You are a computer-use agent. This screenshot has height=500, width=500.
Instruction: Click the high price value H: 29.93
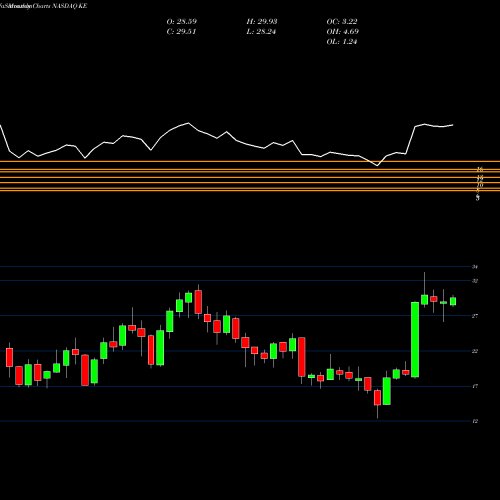(x=262, y=22)
